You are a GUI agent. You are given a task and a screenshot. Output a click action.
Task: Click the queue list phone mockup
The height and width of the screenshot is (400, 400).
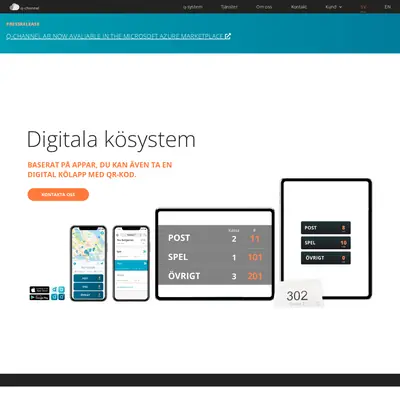(x=131, y=263)
